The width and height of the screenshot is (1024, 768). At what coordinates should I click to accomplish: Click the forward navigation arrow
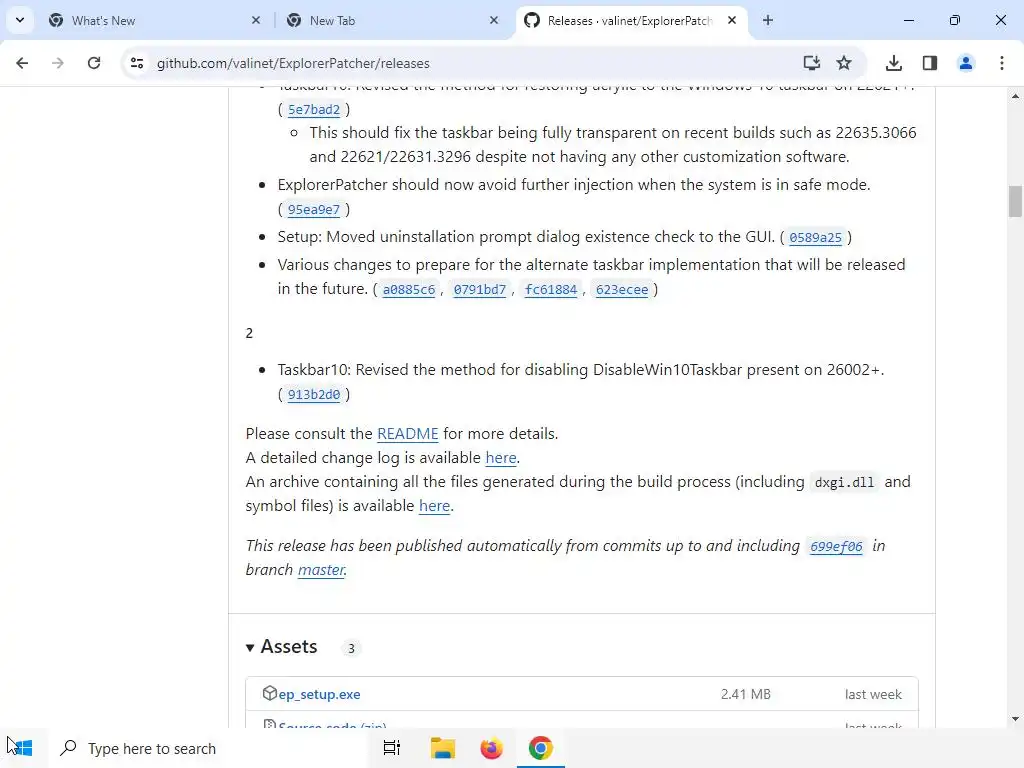coord(58,63)
